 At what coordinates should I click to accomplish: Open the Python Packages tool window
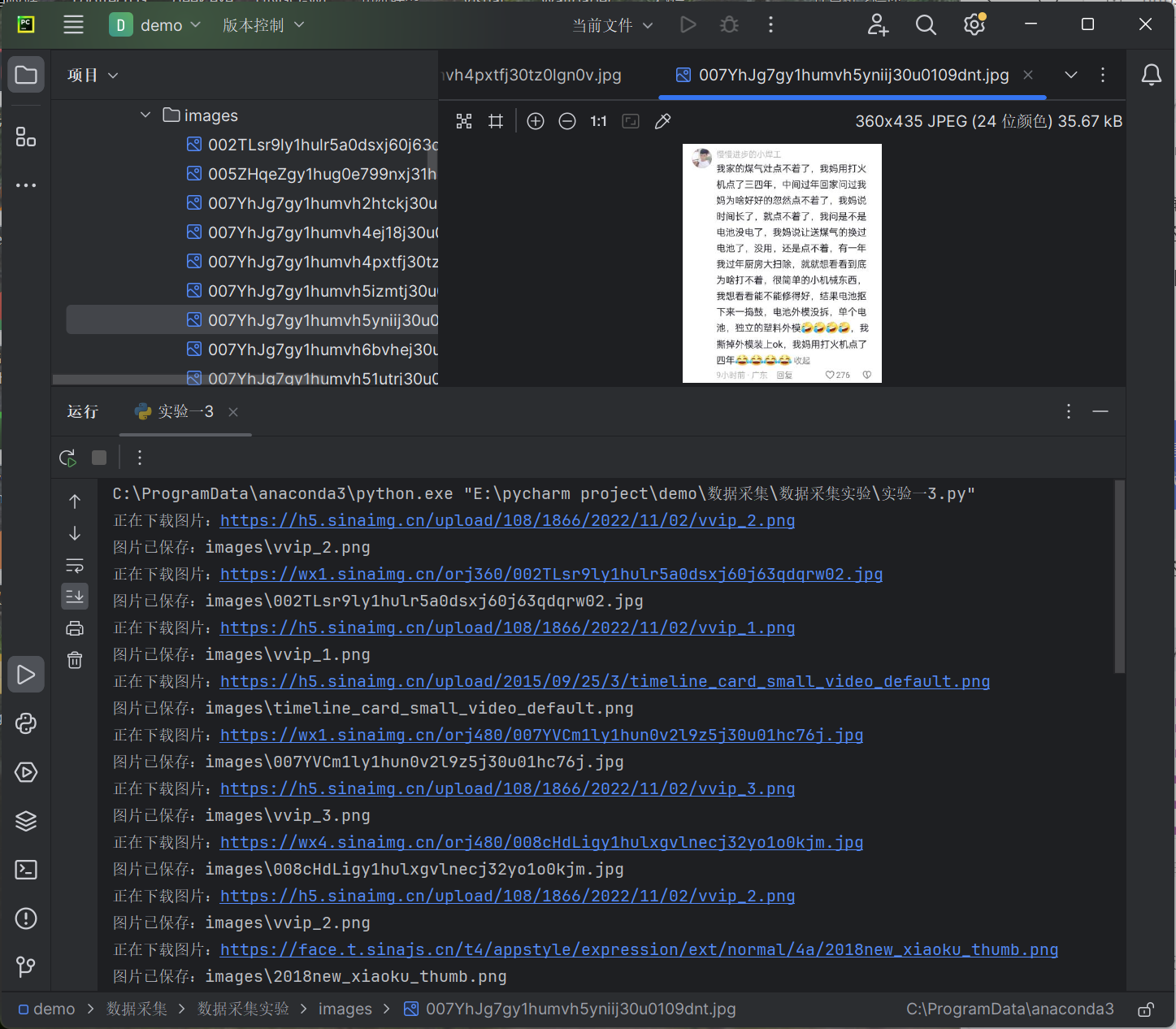point(26,723)
